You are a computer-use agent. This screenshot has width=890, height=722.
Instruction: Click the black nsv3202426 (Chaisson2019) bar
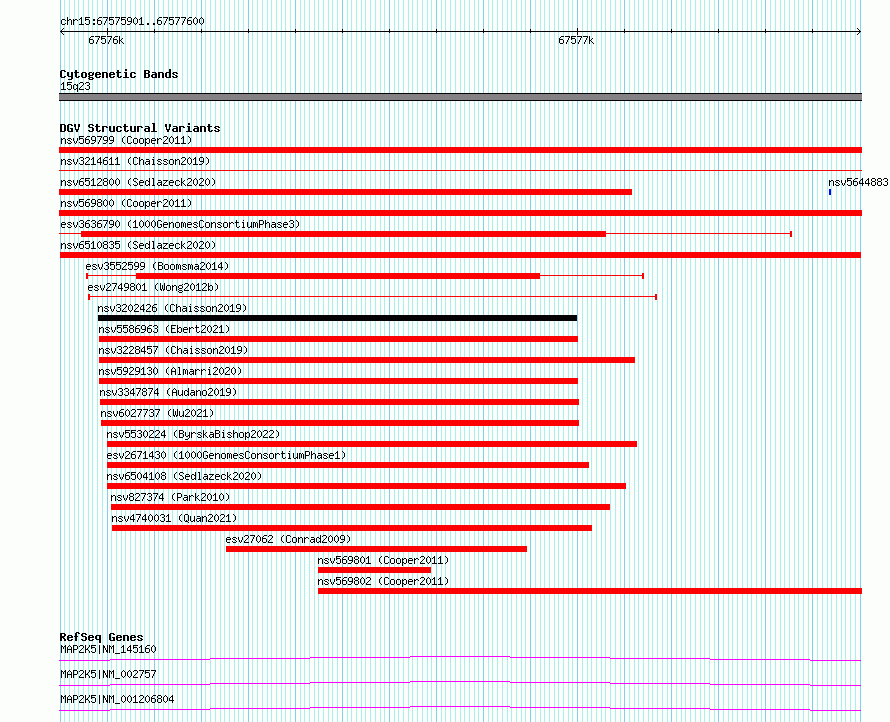[x=337, y=318]
